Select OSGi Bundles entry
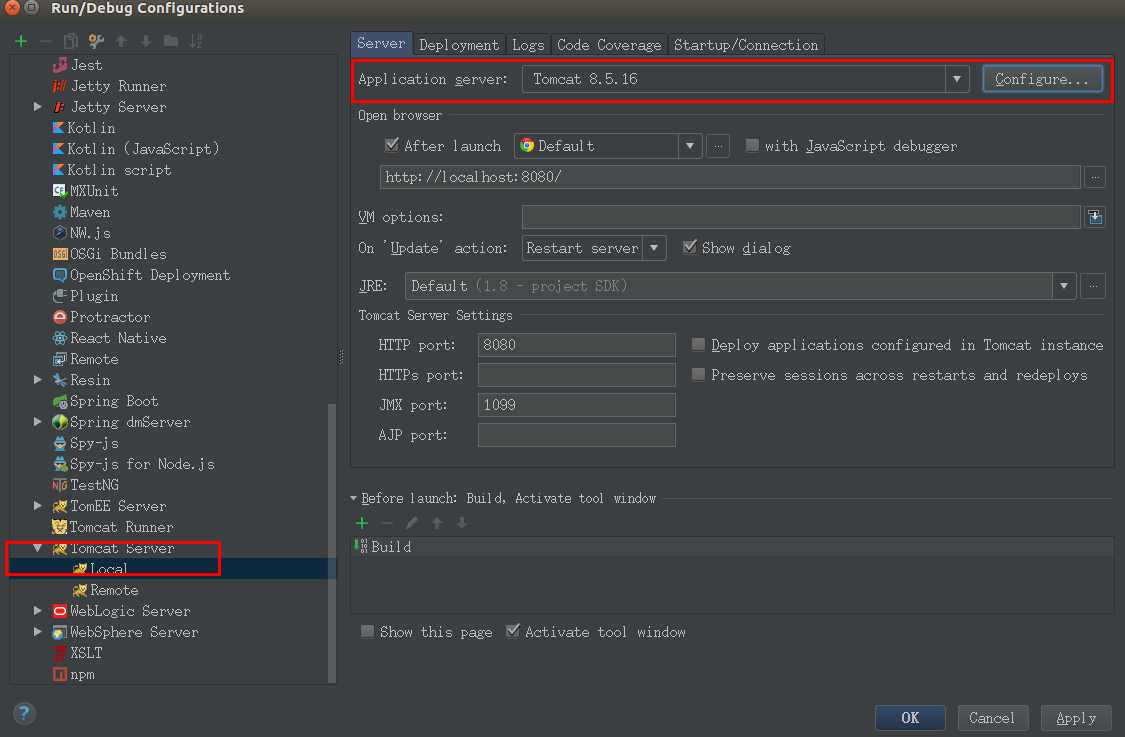Viewport: 1125px width, 737px height. (109, 254)
